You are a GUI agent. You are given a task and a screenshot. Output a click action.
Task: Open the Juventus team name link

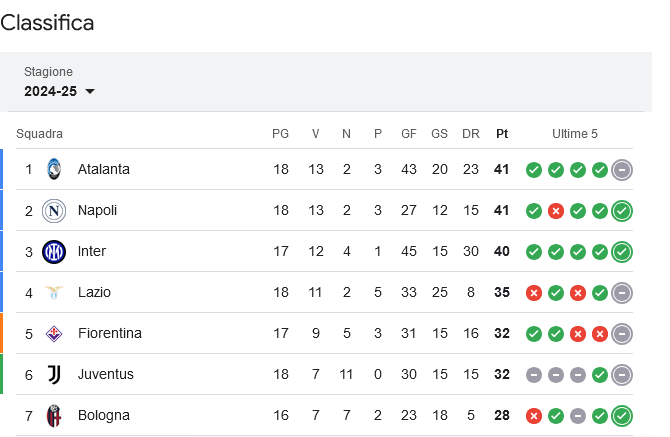tap(106, 375)
